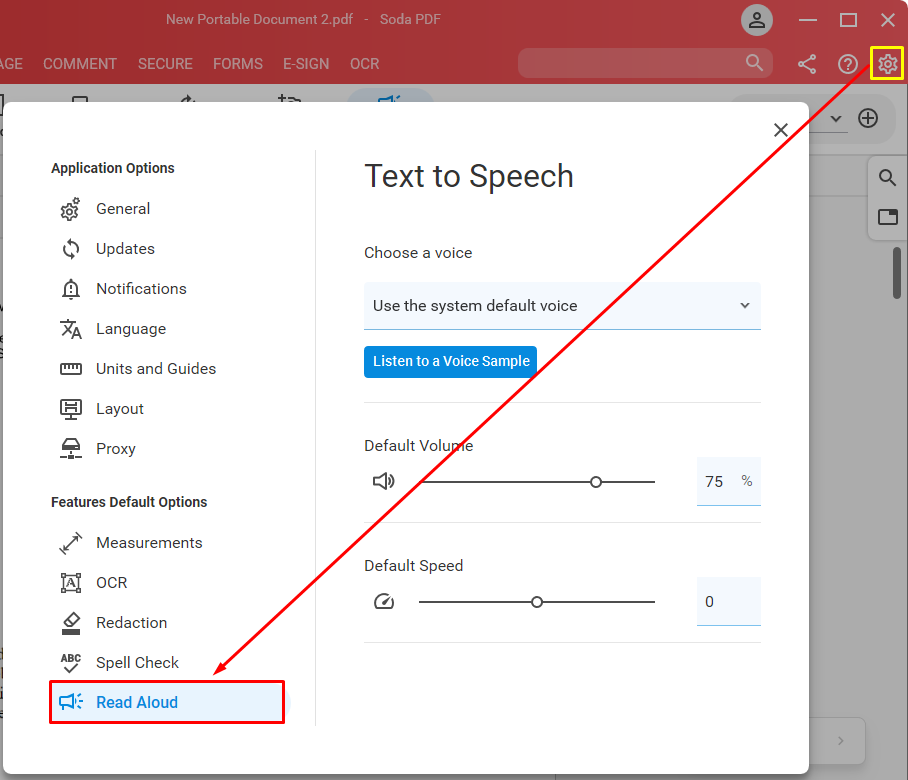Open the FORMS tab
The width and height of the screenshot is (908, 780).
coord(237,64)
